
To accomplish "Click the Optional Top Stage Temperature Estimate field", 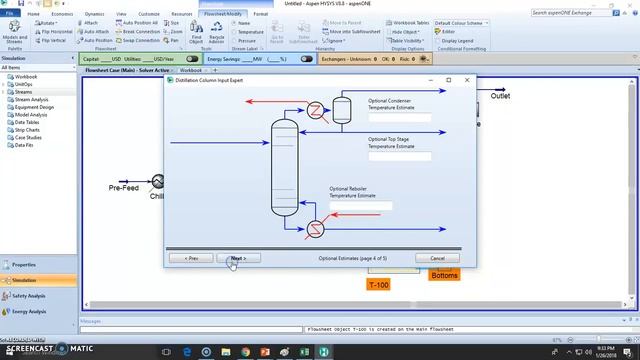I will (400, 157).
